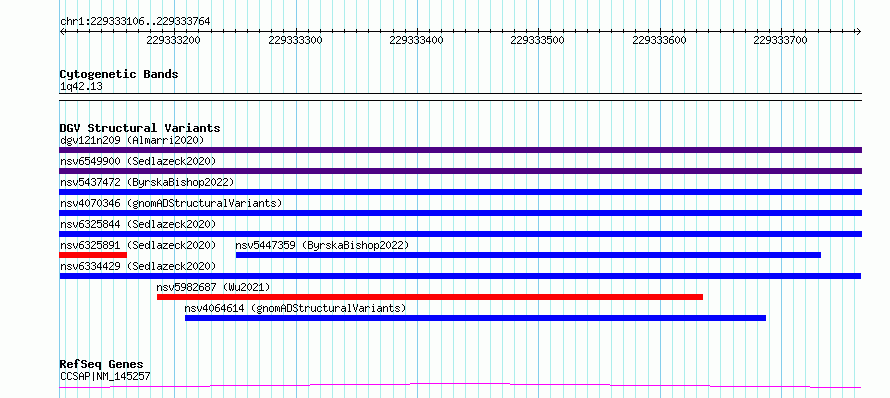Click the nsv6549900 purple variant bar
Image resolution: width=890 pixels, height=398 pixels.
(x=460, y=171)
